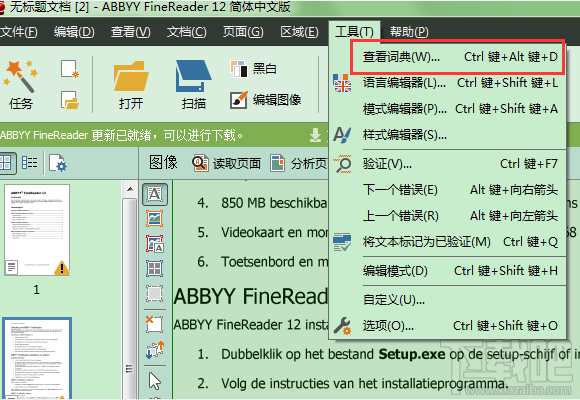Switch to details list view of pages
This screenshot has height=400, width=580.
tap(30, 163)
